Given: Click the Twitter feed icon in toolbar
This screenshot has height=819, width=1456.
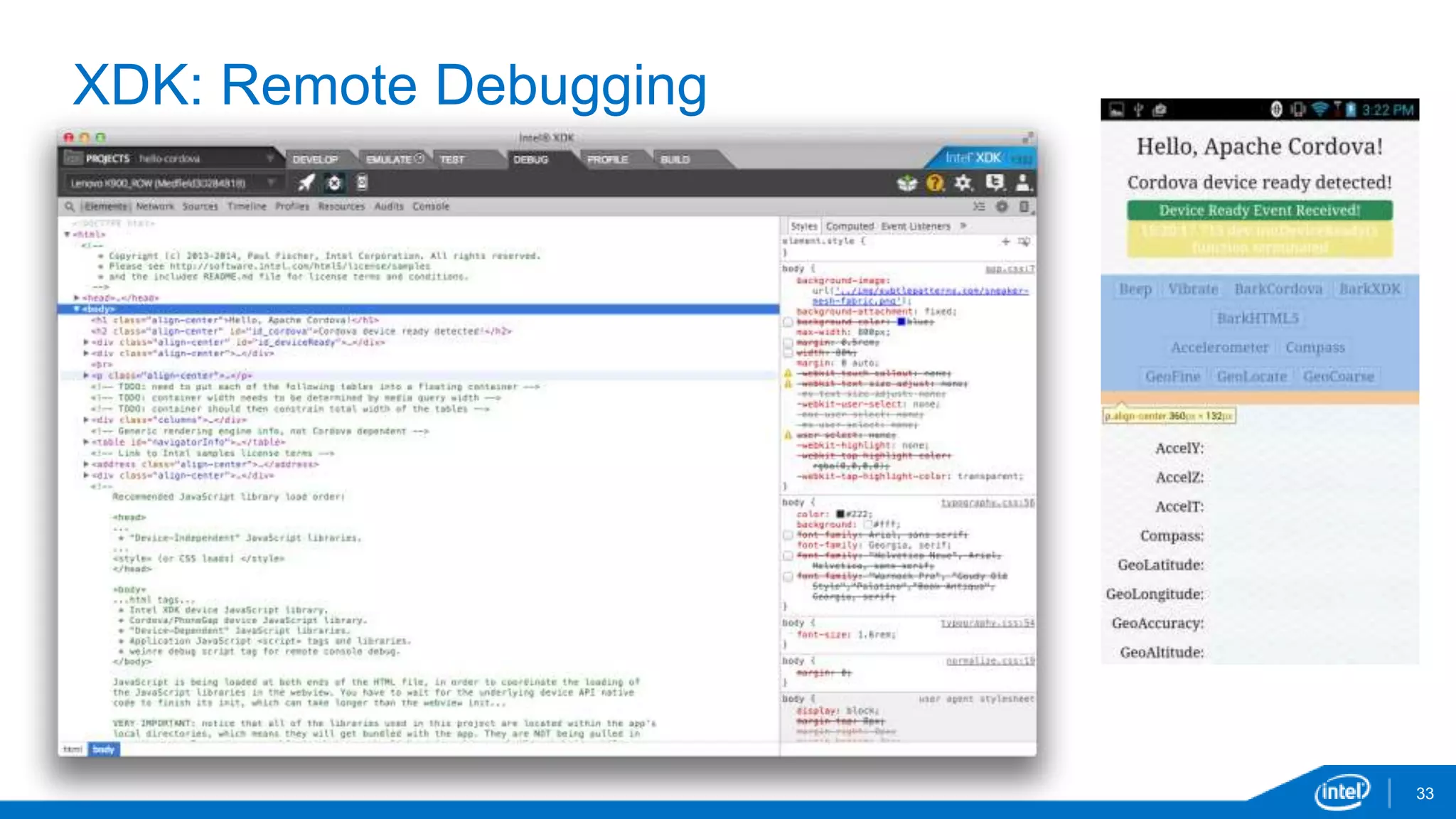Looking at the screenshot, I should (x=995, y=183).
